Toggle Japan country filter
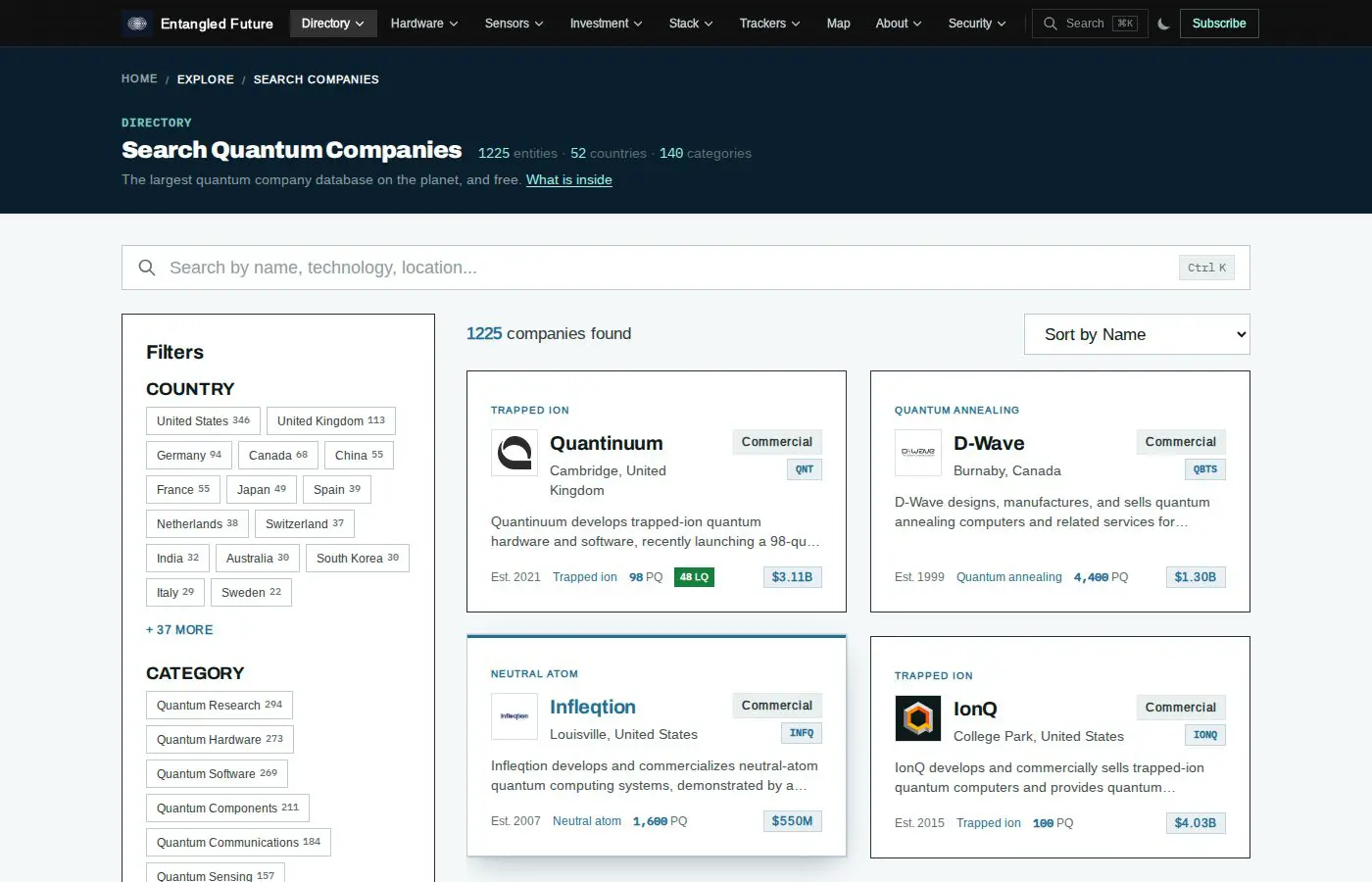 pos(262,490)
